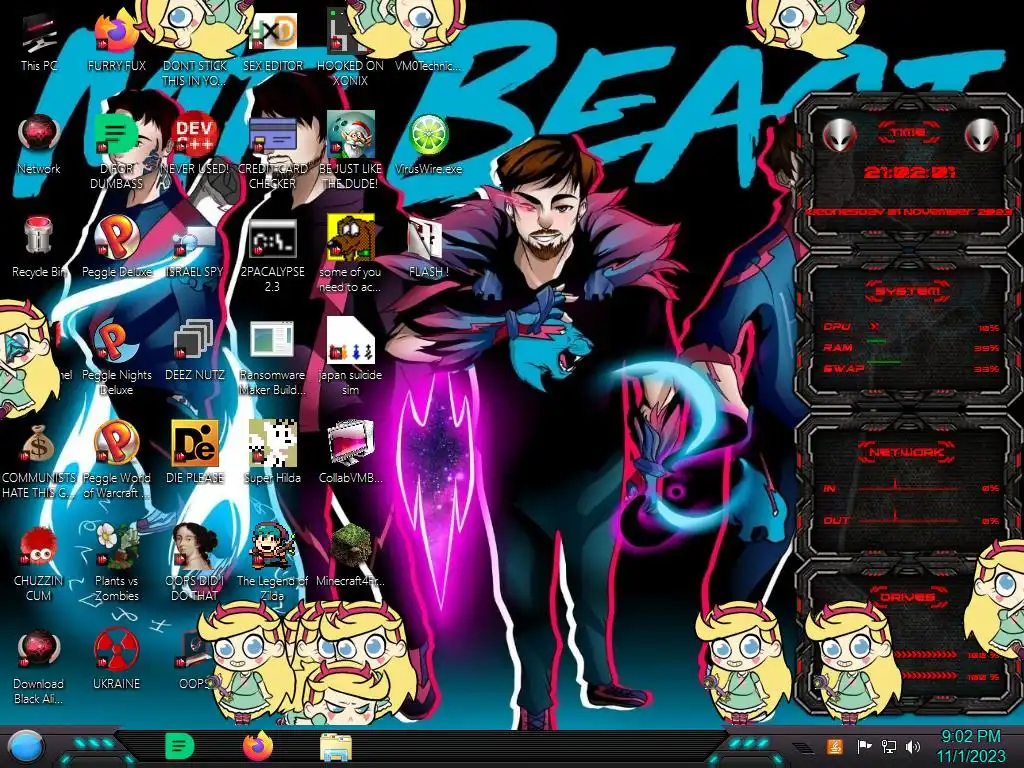The image size is (1024, 768).
Task: Click the NETWORK header in the widget
Action: tap(907, 452)
